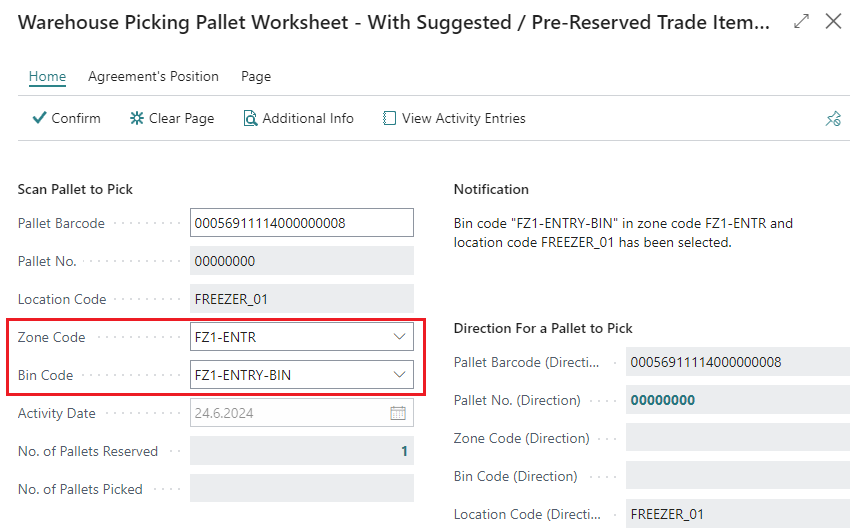Open the Activity Date calendar picker
Screen dimensions: 859x530
pos(398,413)
